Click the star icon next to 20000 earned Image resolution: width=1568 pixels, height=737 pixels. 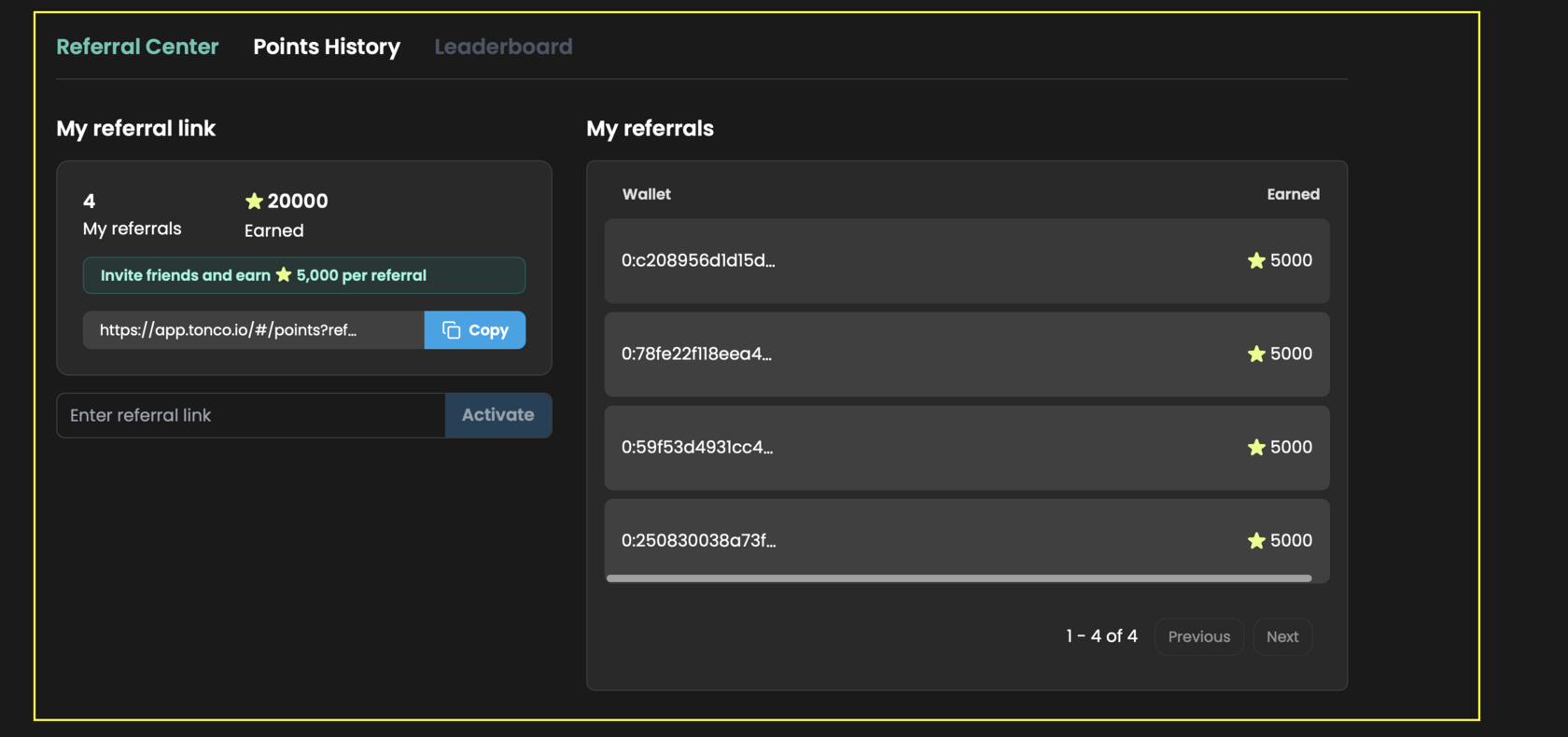[254, 202]
